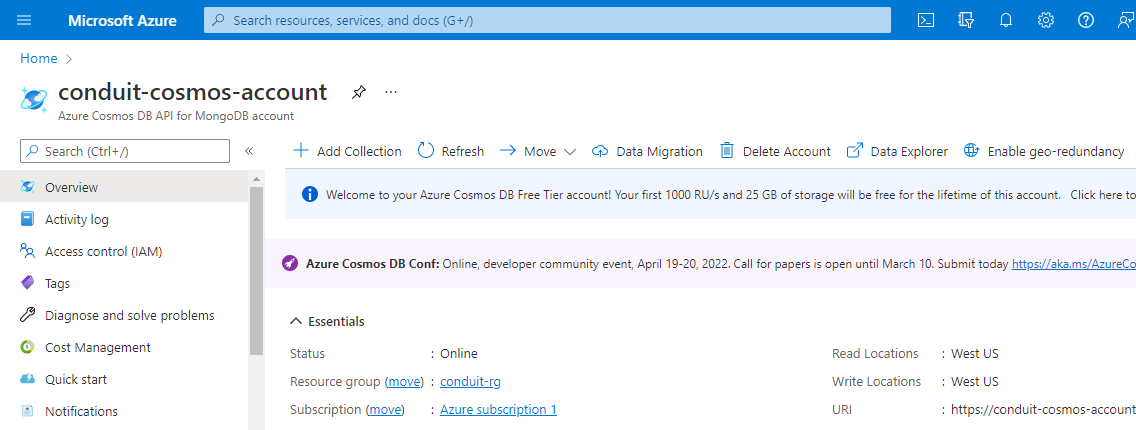Click the Access control (IAM) icon
Screen dimensions: 1136x430
(x=28, y=251)
